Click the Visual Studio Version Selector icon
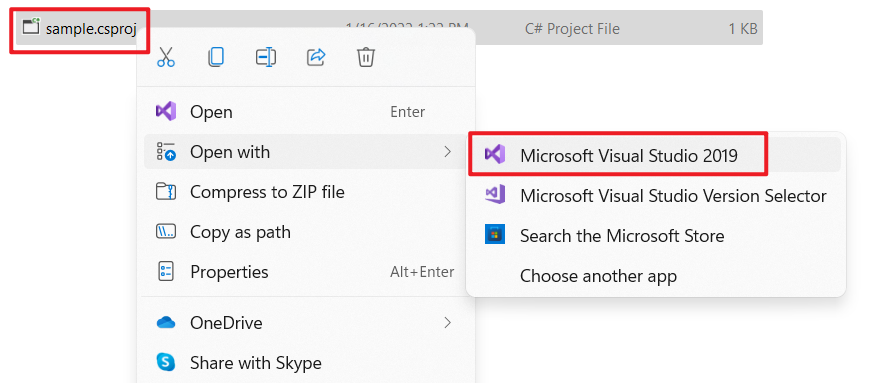The width and height of the screenshot is (869, 383). click(494, 195)
